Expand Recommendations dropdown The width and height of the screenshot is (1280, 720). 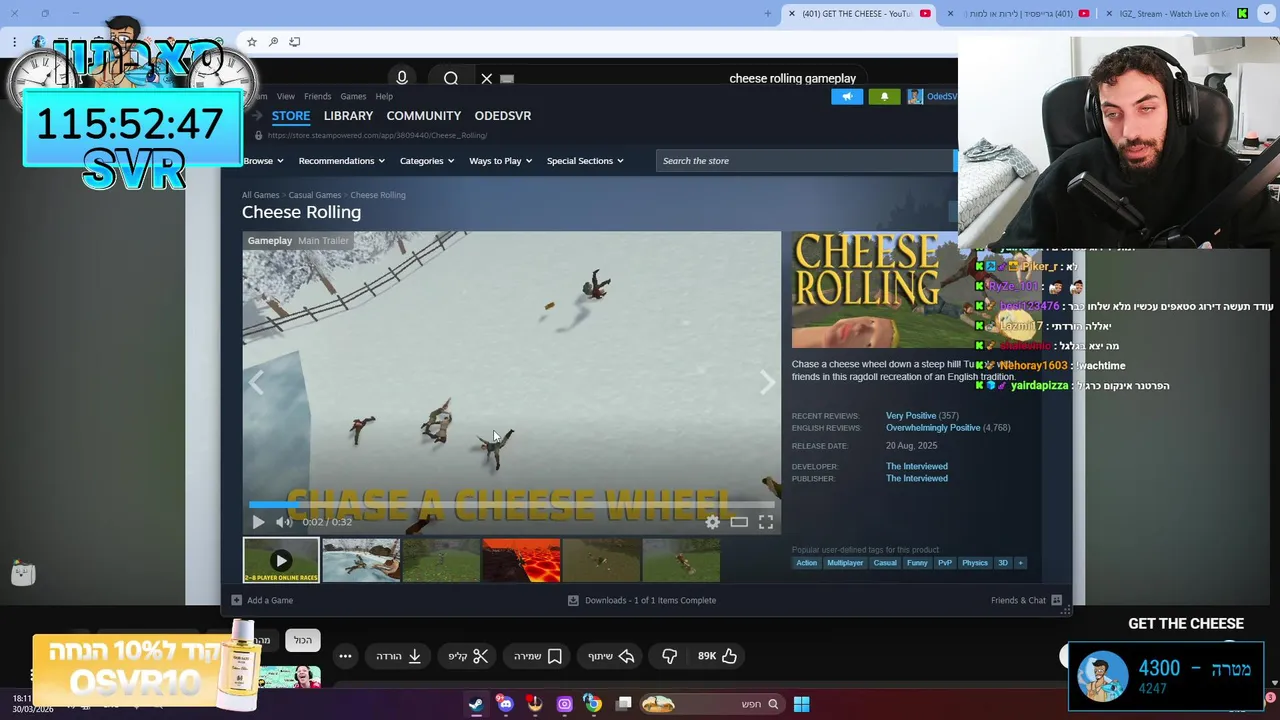tap(342, 161)
